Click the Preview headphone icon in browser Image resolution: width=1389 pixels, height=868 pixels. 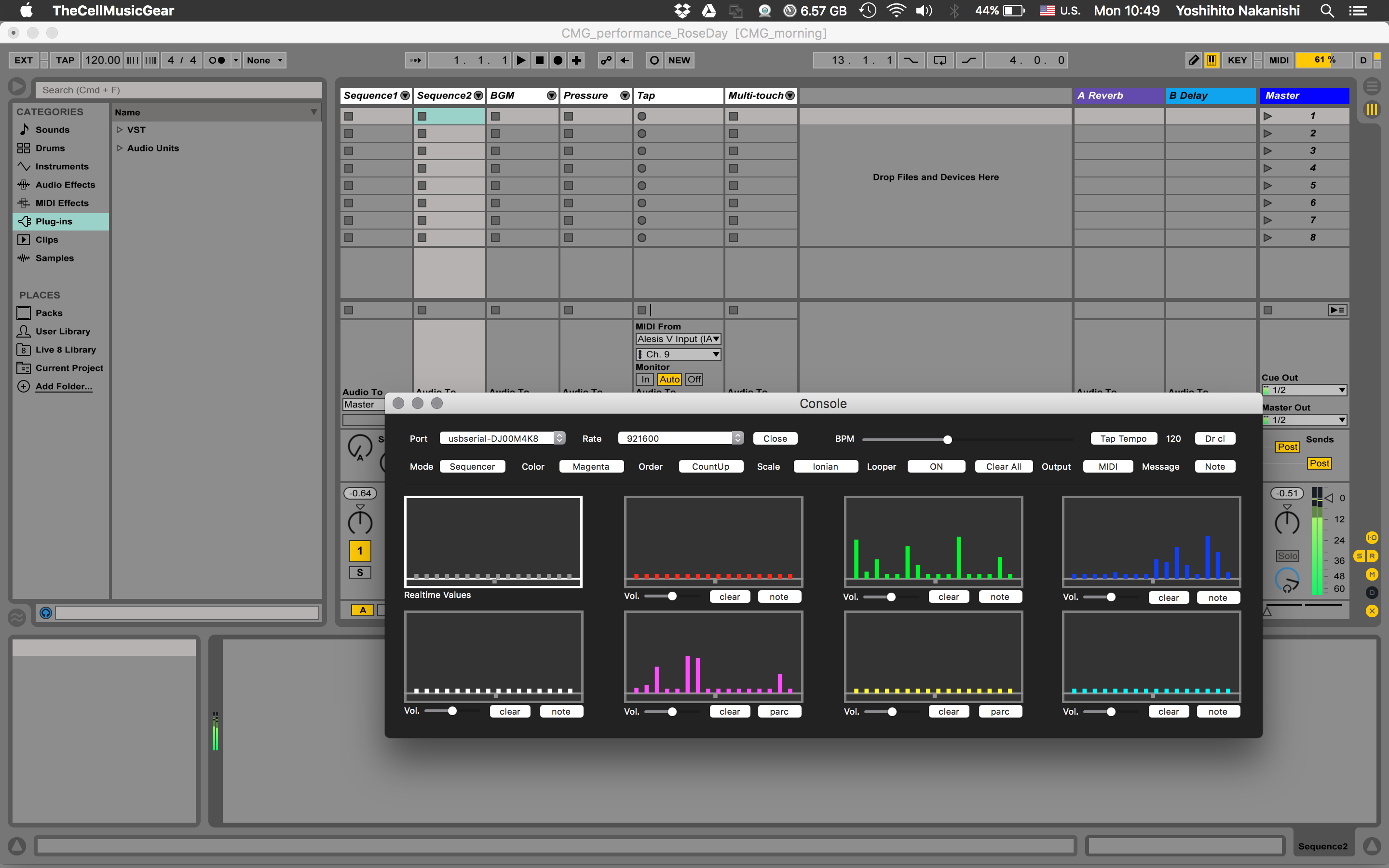point(46,613)
